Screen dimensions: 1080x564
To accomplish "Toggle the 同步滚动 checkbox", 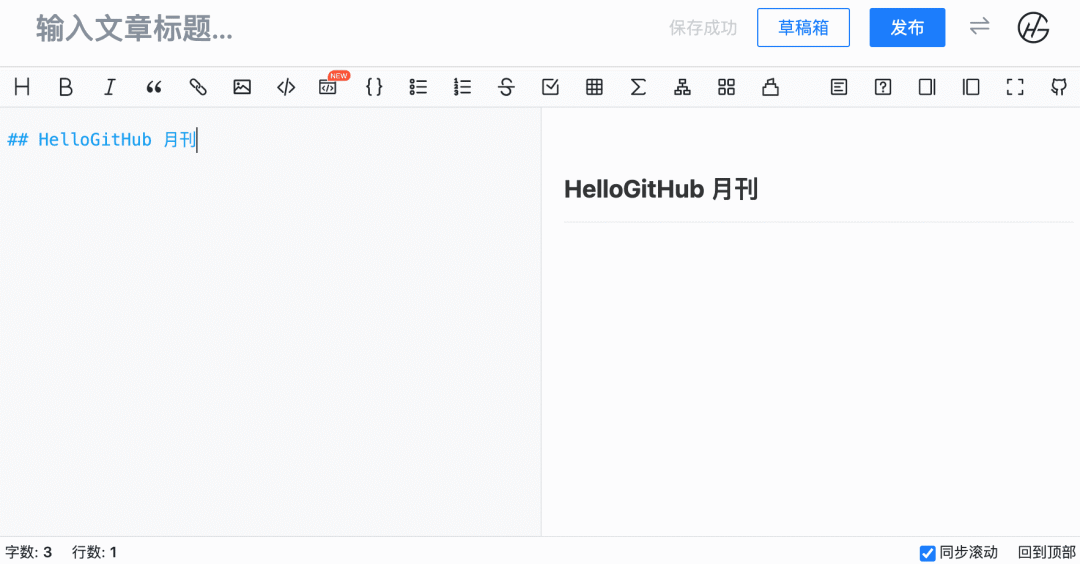I will (928, 553).
